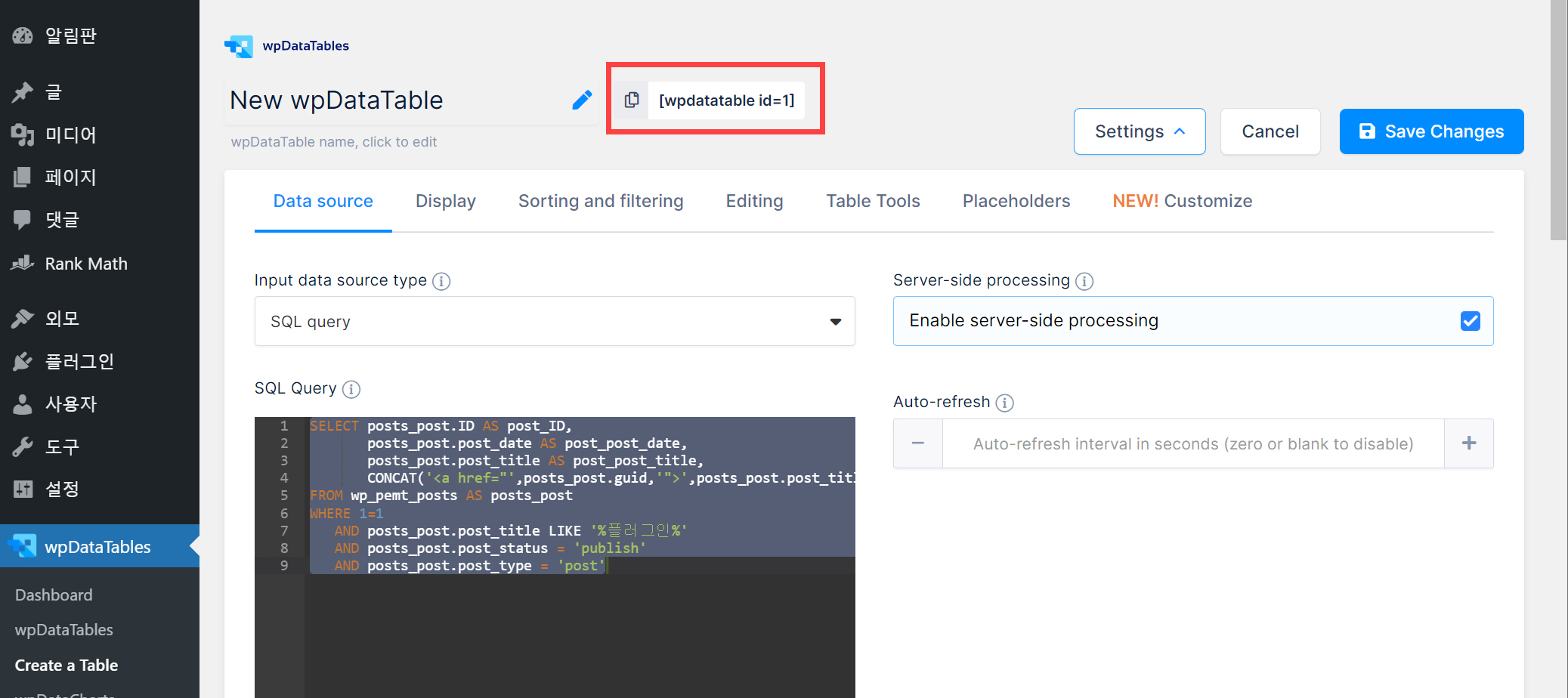The height and width of the screenshot is (698, 1568).
Task: Show info for Auto-refresh
Action: (x=1004, y=403)
